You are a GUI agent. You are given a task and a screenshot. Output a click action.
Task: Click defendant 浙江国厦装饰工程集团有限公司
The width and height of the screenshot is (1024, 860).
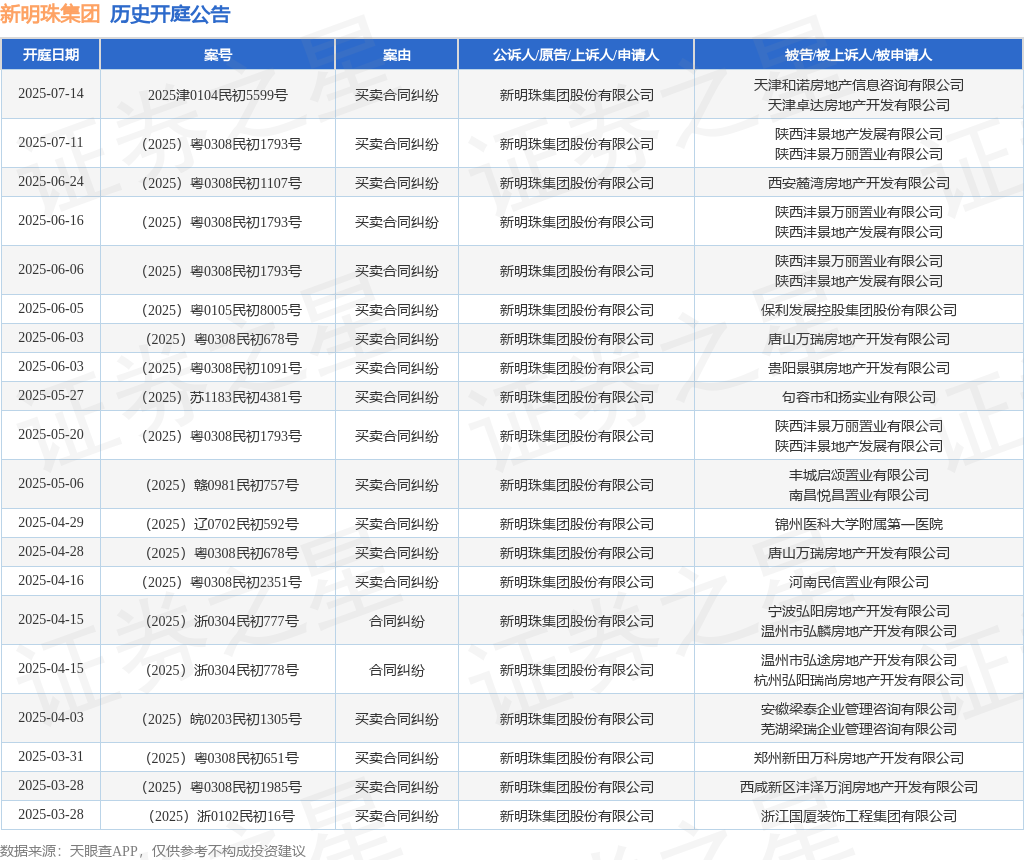[x=858, y=816]
